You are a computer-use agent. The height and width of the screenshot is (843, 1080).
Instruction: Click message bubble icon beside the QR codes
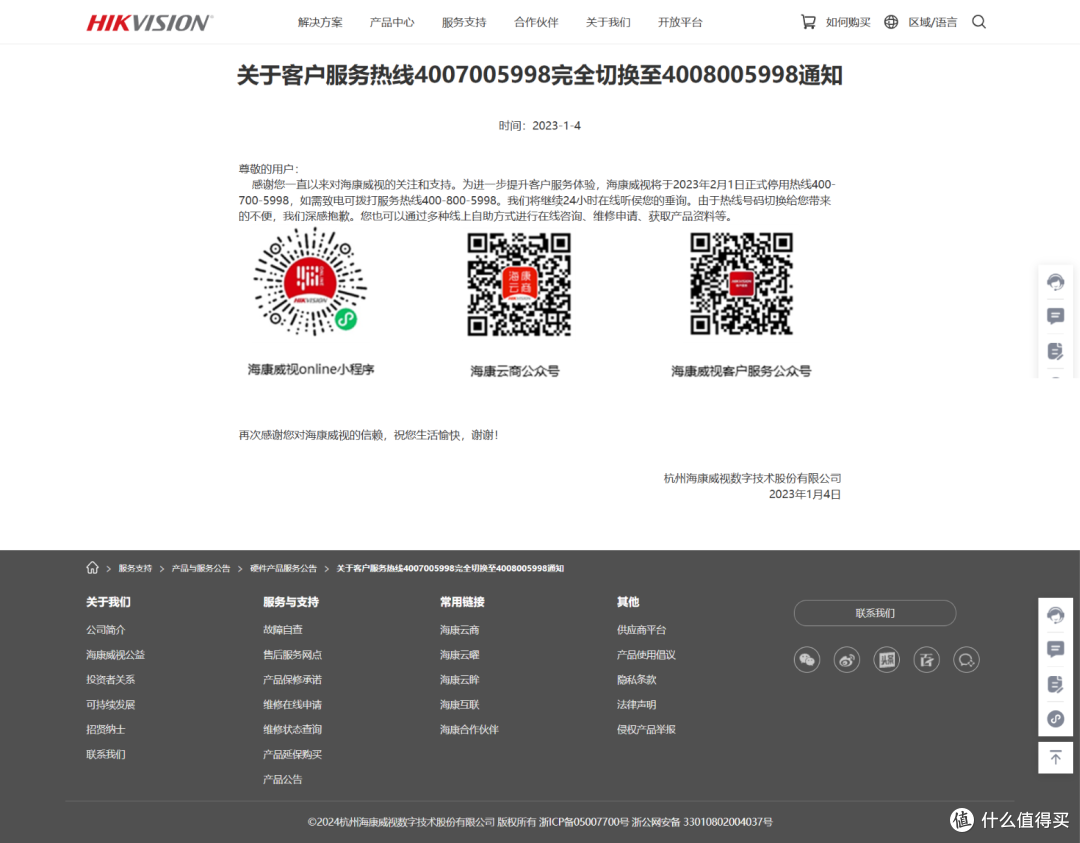1055,316
